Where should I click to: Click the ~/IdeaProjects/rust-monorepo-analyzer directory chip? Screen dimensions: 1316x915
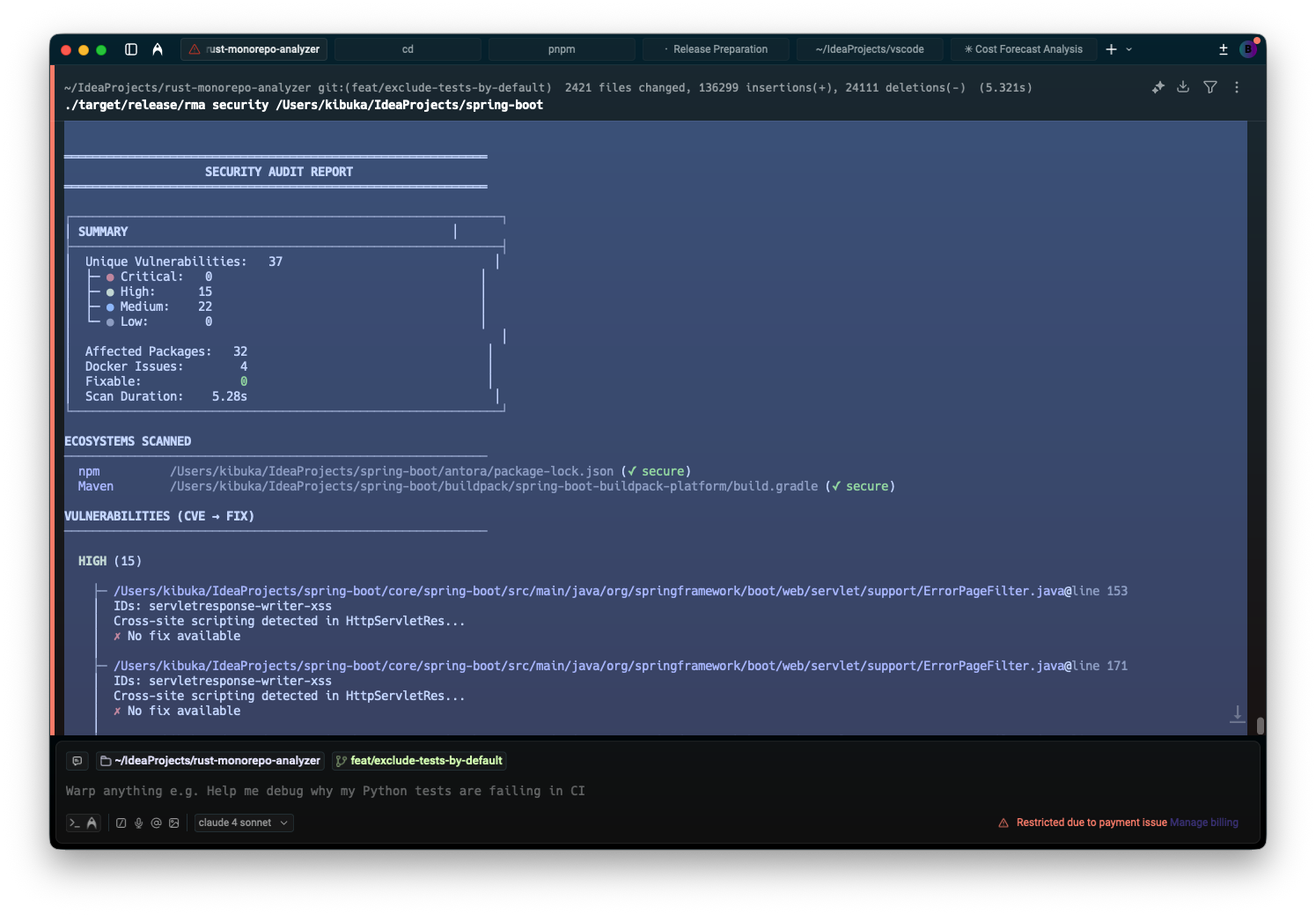(x=210, y=761)
